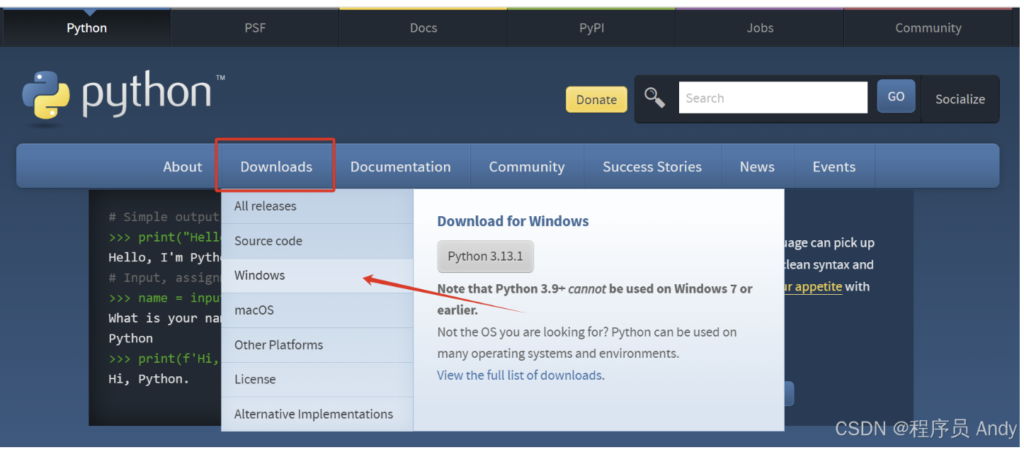Viewport: 1024px width, 450px height.
Task: Switch to the PSF top tab
Action: [x=255, y=28]
